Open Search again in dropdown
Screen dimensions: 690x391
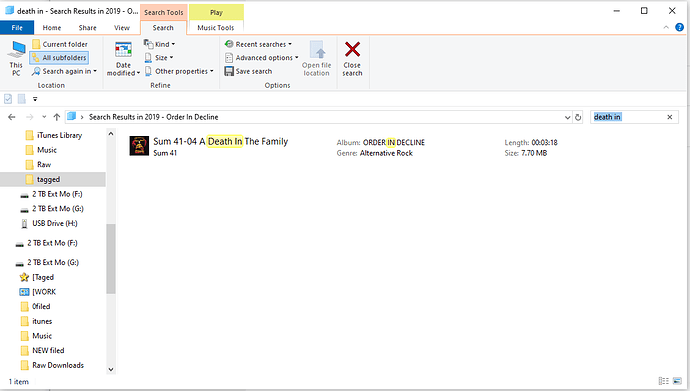pyautogui.click(x=64, y=71)
